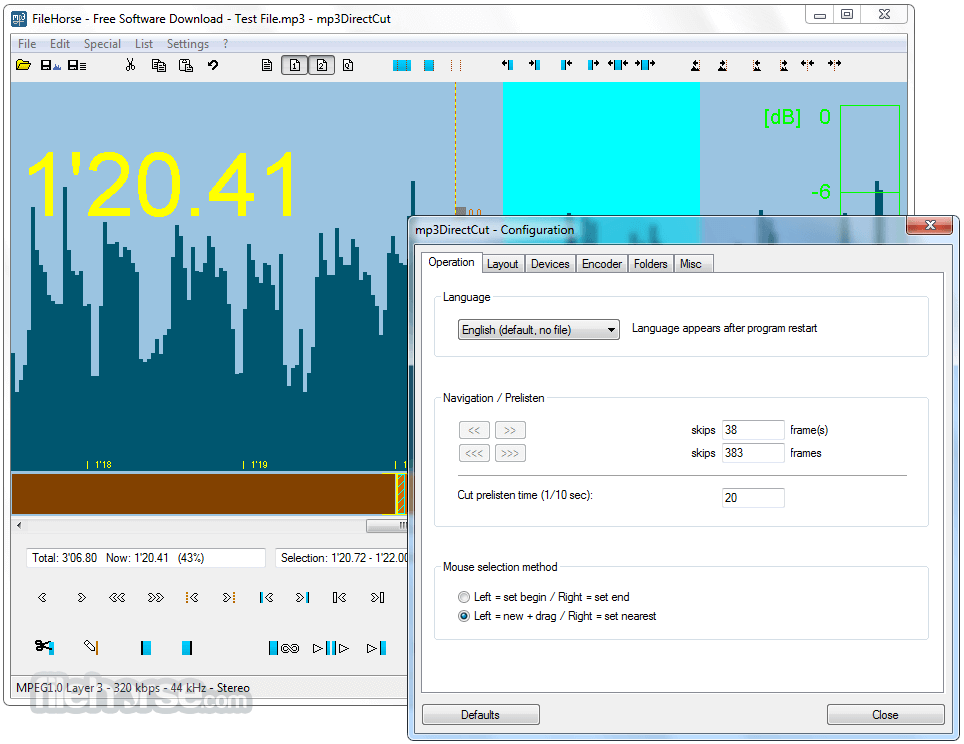Click the plain document icon in toolbar
964x744 pixels.
point(267,65)
